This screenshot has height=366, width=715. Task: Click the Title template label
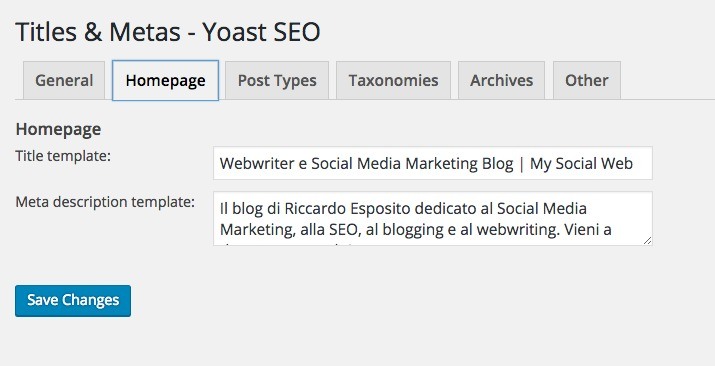tap(63, 156)
